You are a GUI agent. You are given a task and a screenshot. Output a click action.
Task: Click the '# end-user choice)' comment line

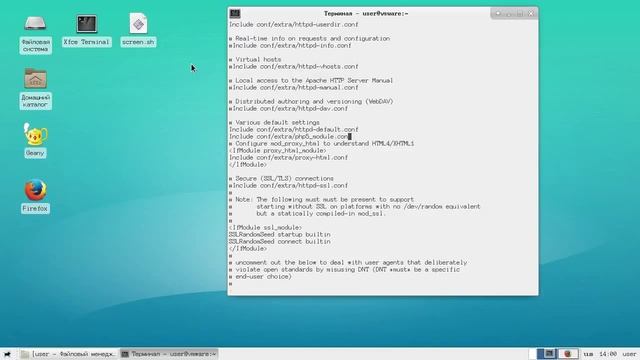coord(260,276)
